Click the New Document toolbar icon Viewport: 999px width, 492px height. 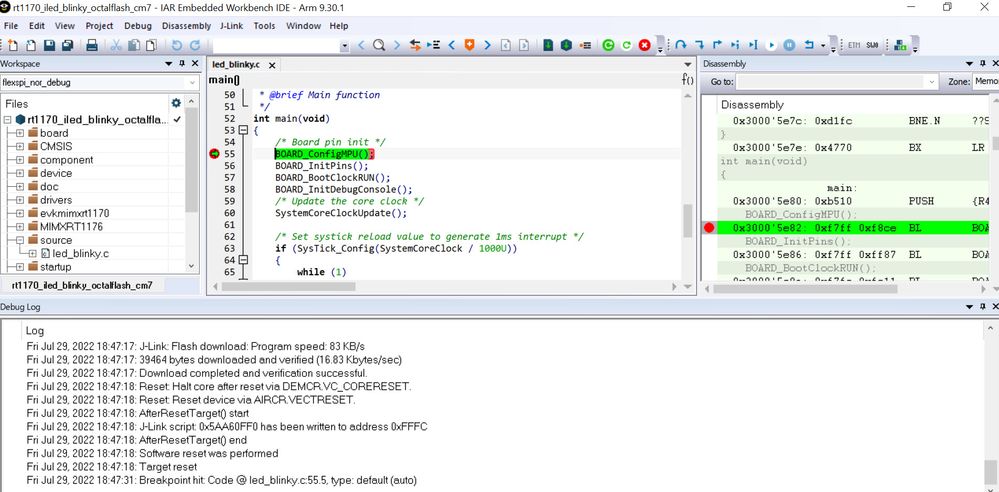[x=13, y=45]
